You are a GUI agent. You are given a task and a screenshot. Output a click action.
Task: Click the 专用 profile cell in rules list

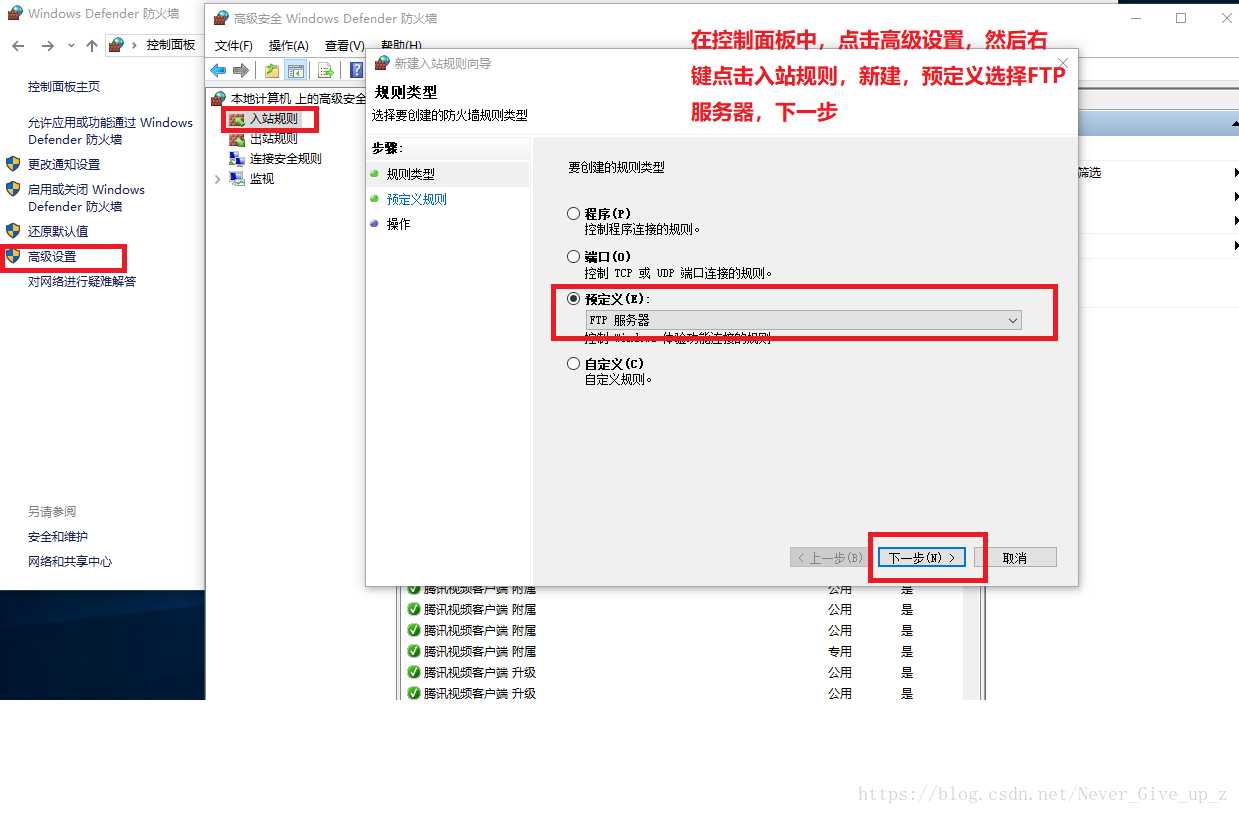pos(839,651)
